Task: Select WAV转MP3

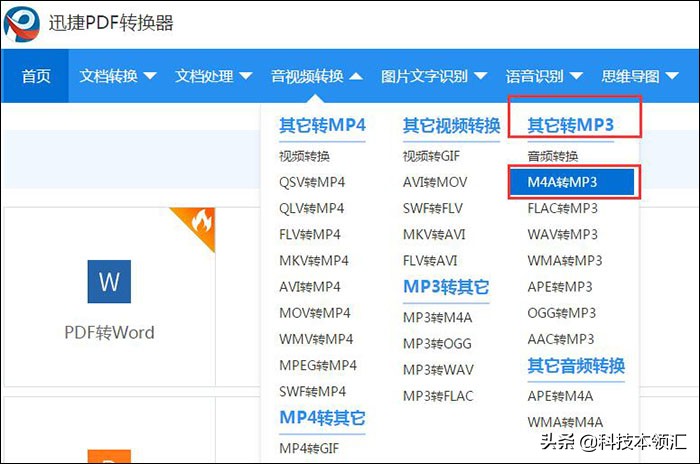Action: pyautogui.click(x=562, y=234)
